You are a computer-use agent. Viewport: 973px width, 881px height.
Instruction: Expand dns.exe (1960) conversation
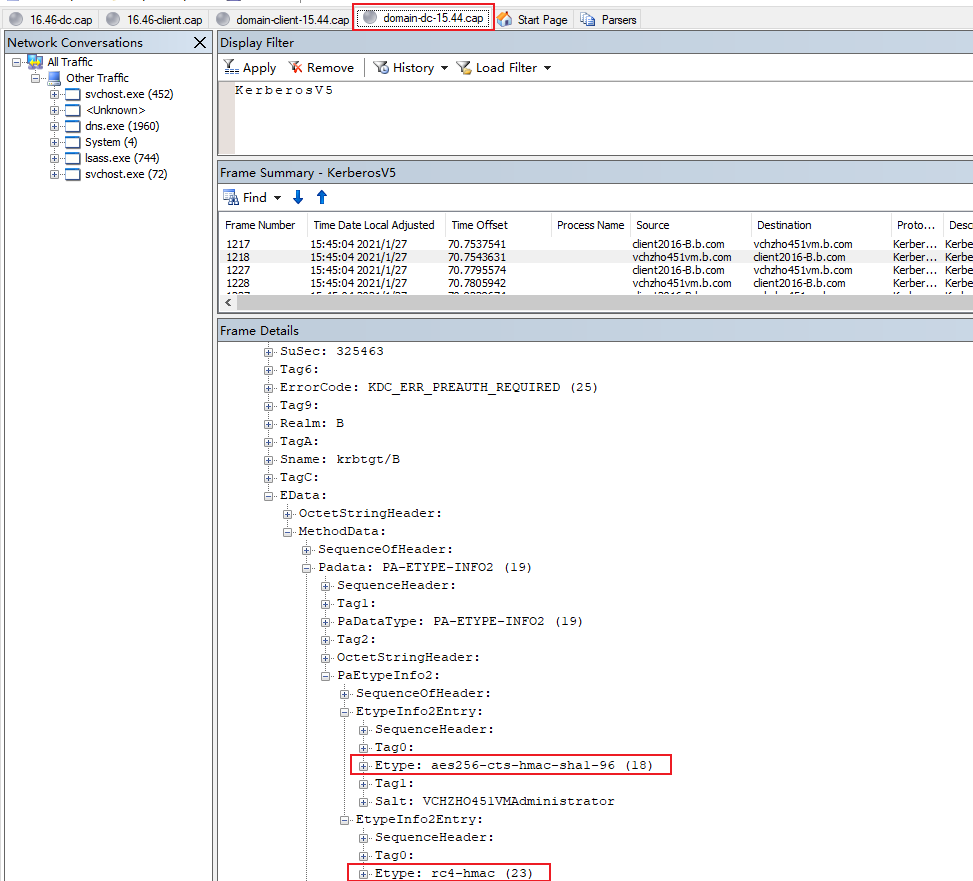click(x=55, y=127)
